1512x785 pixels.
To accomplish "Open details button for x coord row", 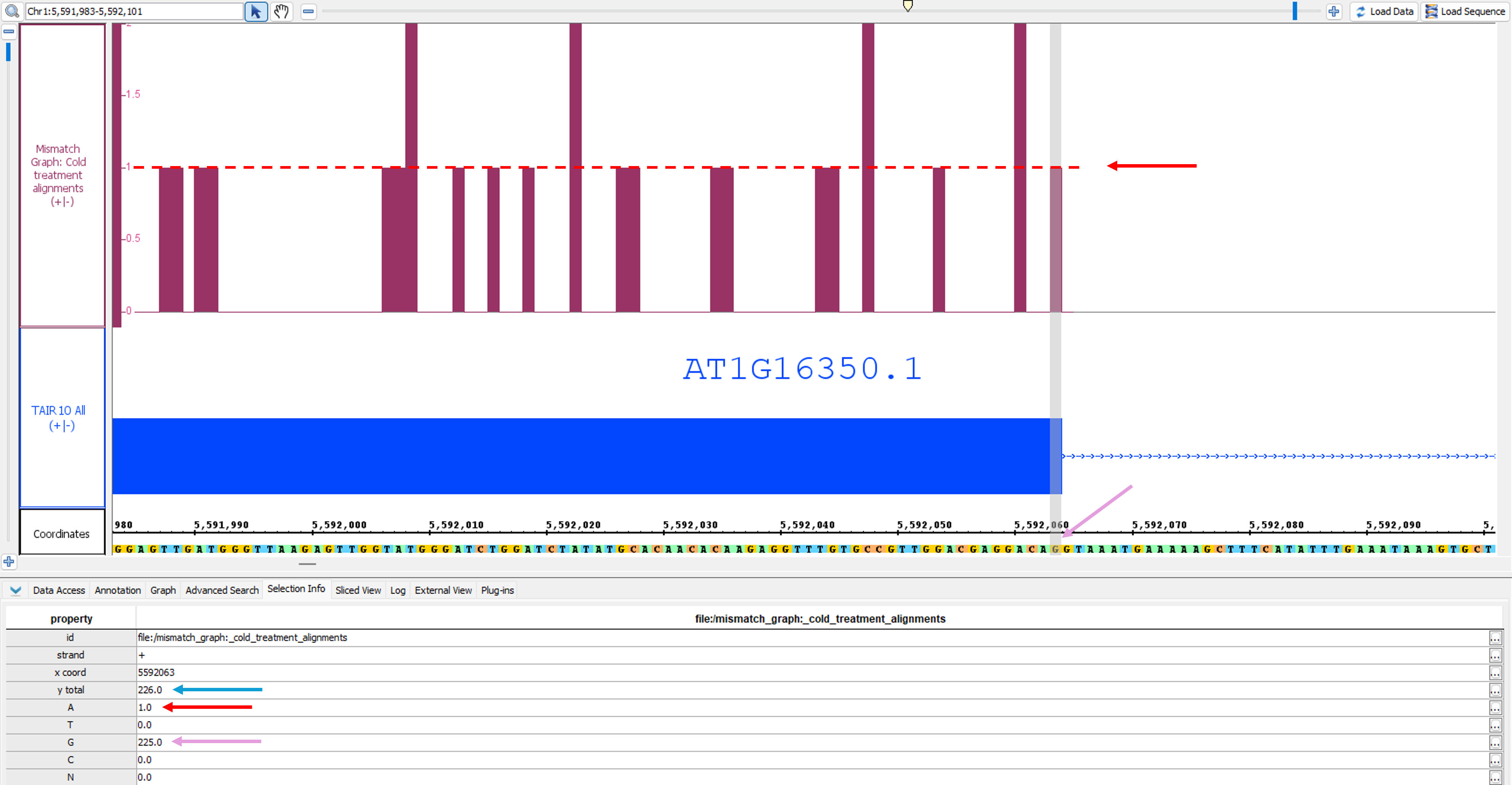I will [1495, 673].
